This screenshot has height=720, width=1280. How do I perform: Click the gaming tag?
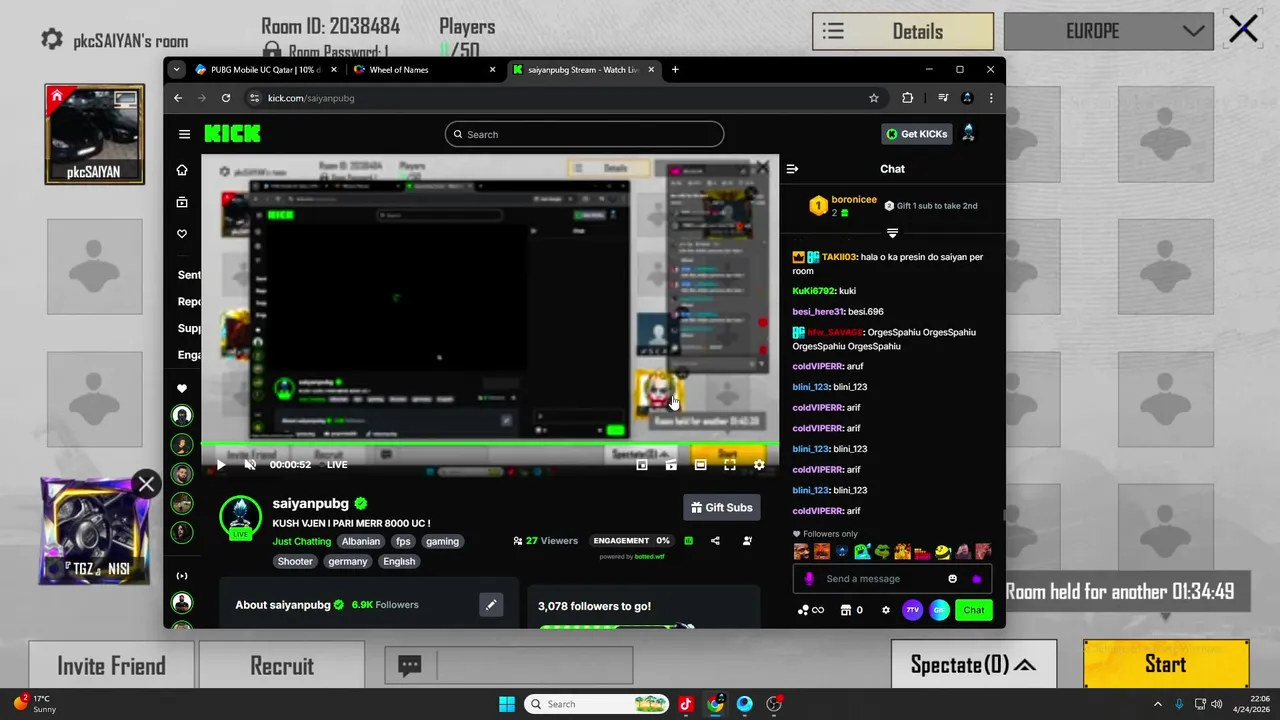point(442,541)
